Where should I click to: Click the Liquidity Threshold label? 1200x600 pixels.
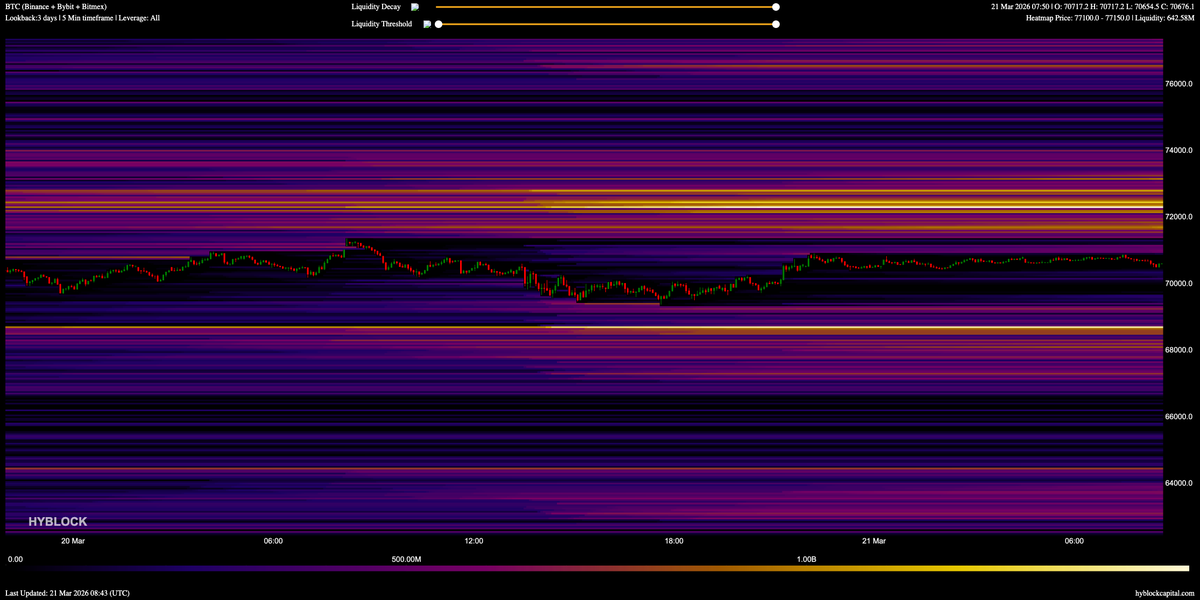(382, 24)
